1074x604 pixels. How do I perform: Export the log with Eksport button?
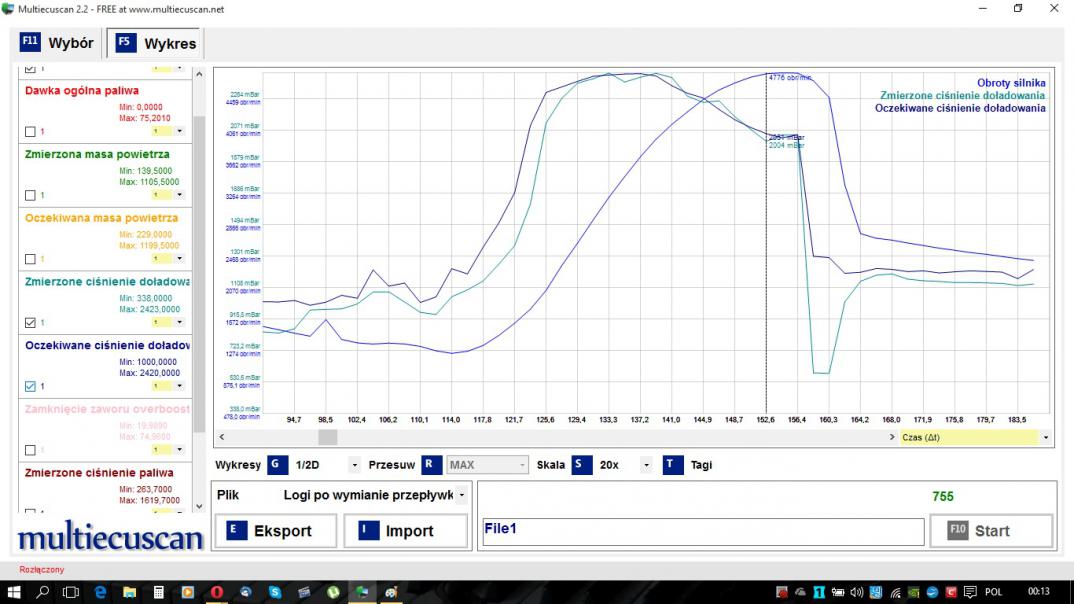coord(276,531)
